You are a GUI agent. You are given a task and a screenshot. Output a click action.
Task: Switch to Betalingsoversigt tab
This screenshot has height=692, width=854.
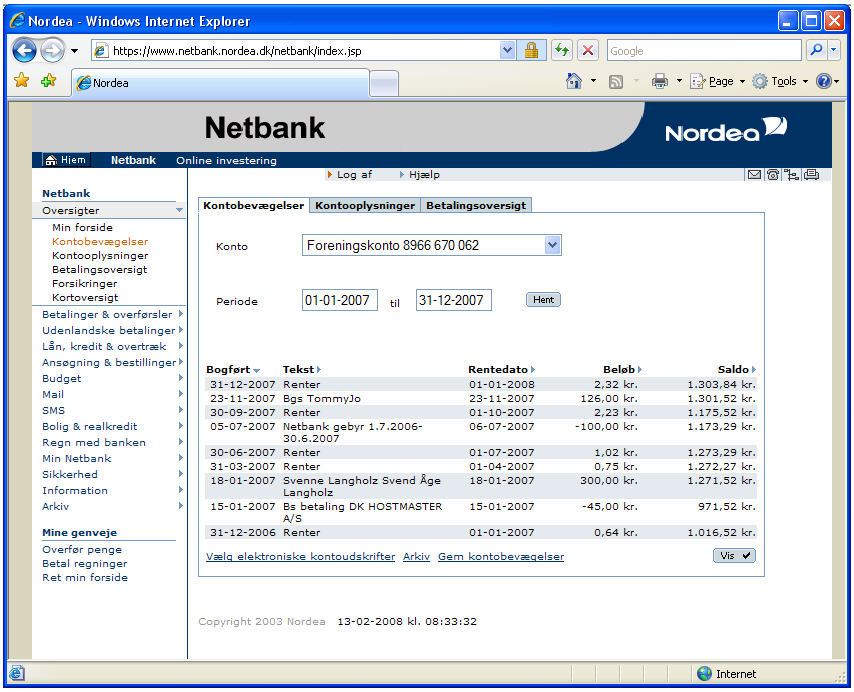tap(476, 205)
